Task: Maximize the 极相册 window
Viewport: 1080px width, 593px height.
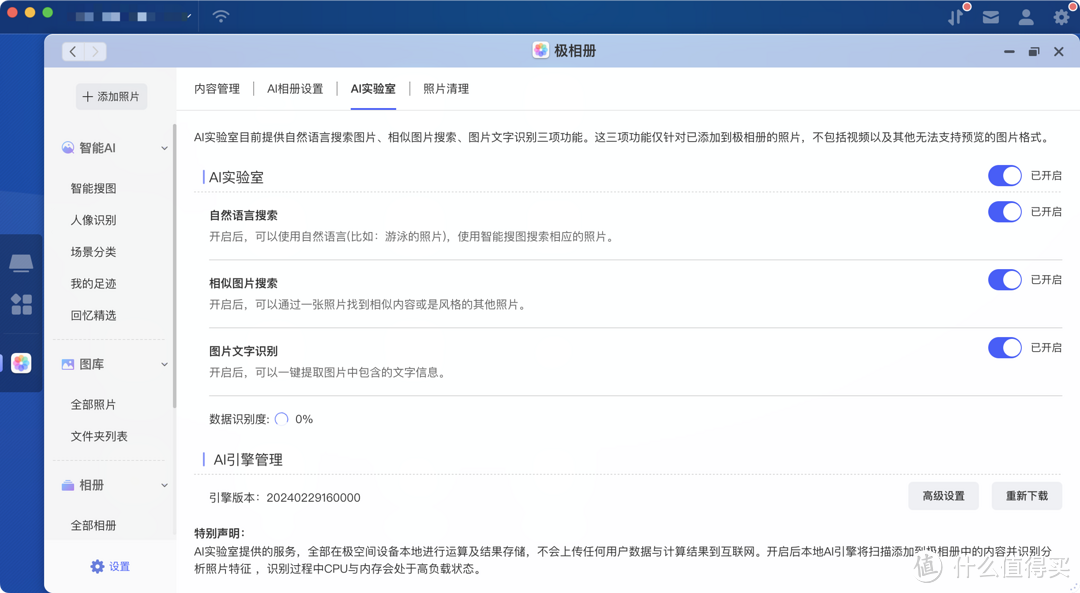Action: click(1034, 52)
